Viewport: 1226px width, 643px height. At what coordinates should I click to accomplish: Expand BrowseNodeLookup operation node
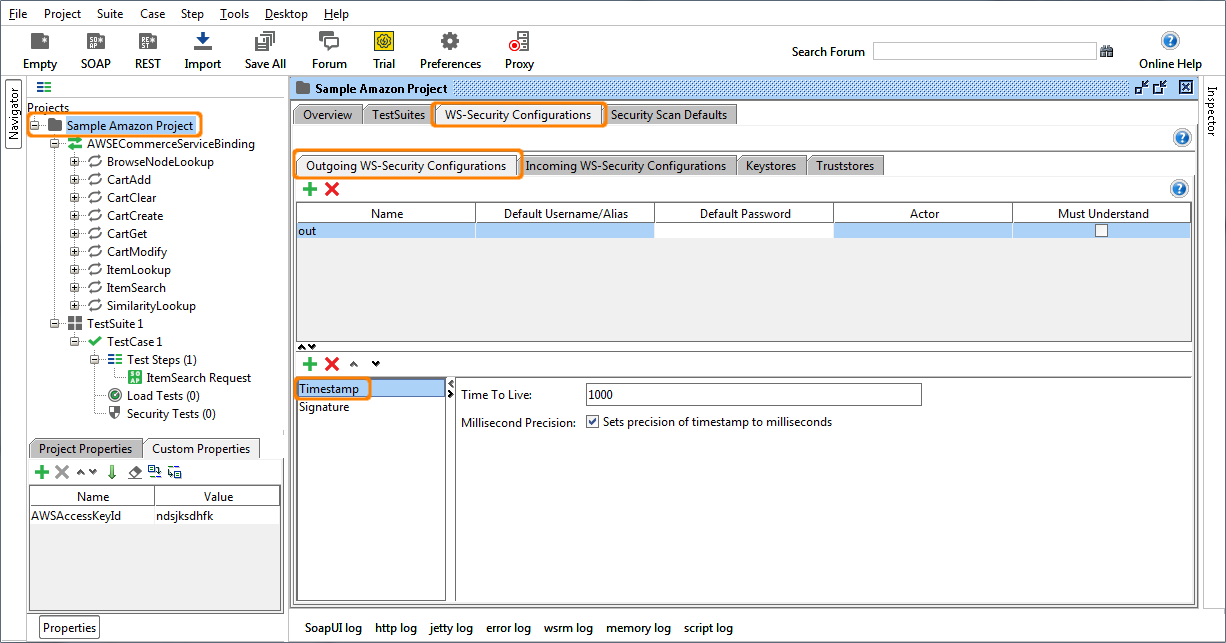tap(74, 162)
